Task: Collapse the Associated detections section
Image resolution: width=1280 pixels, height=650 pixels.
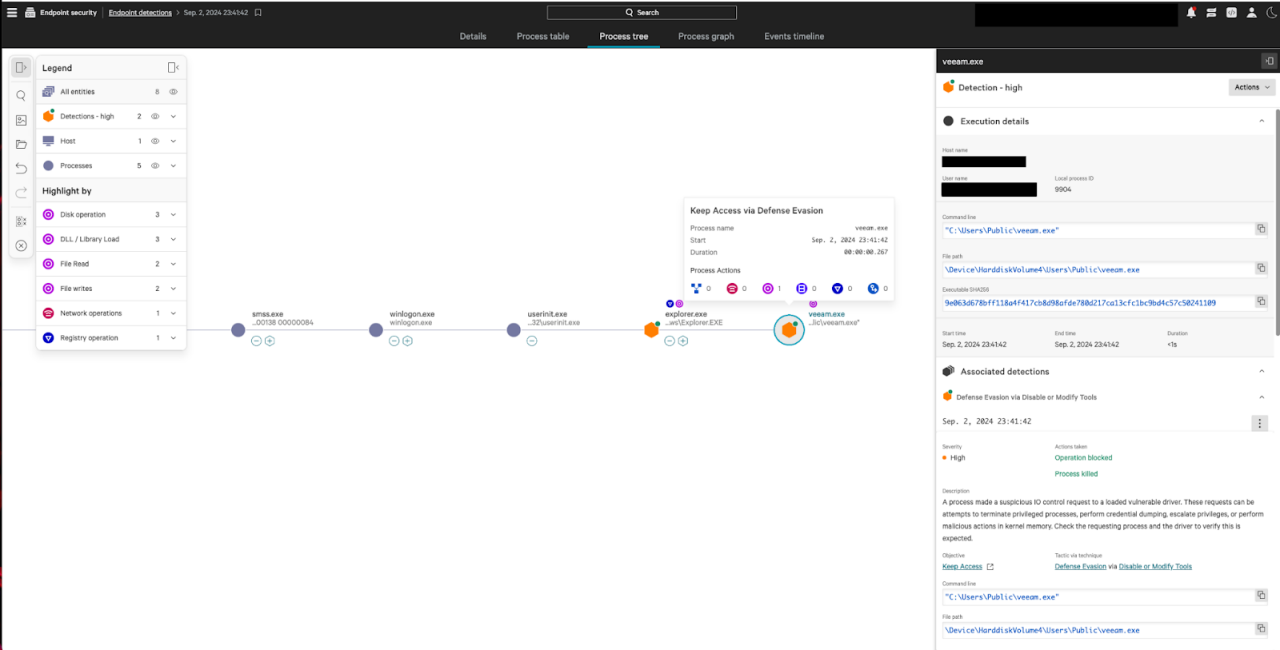Action: 1261,371
